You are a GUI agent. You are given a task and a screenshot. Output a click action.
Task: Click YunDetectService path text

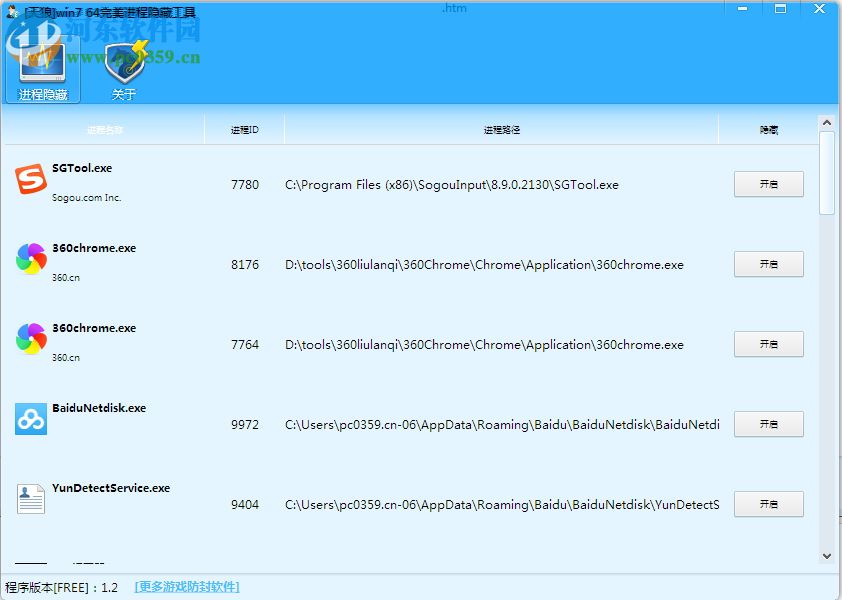pos(502,505)
